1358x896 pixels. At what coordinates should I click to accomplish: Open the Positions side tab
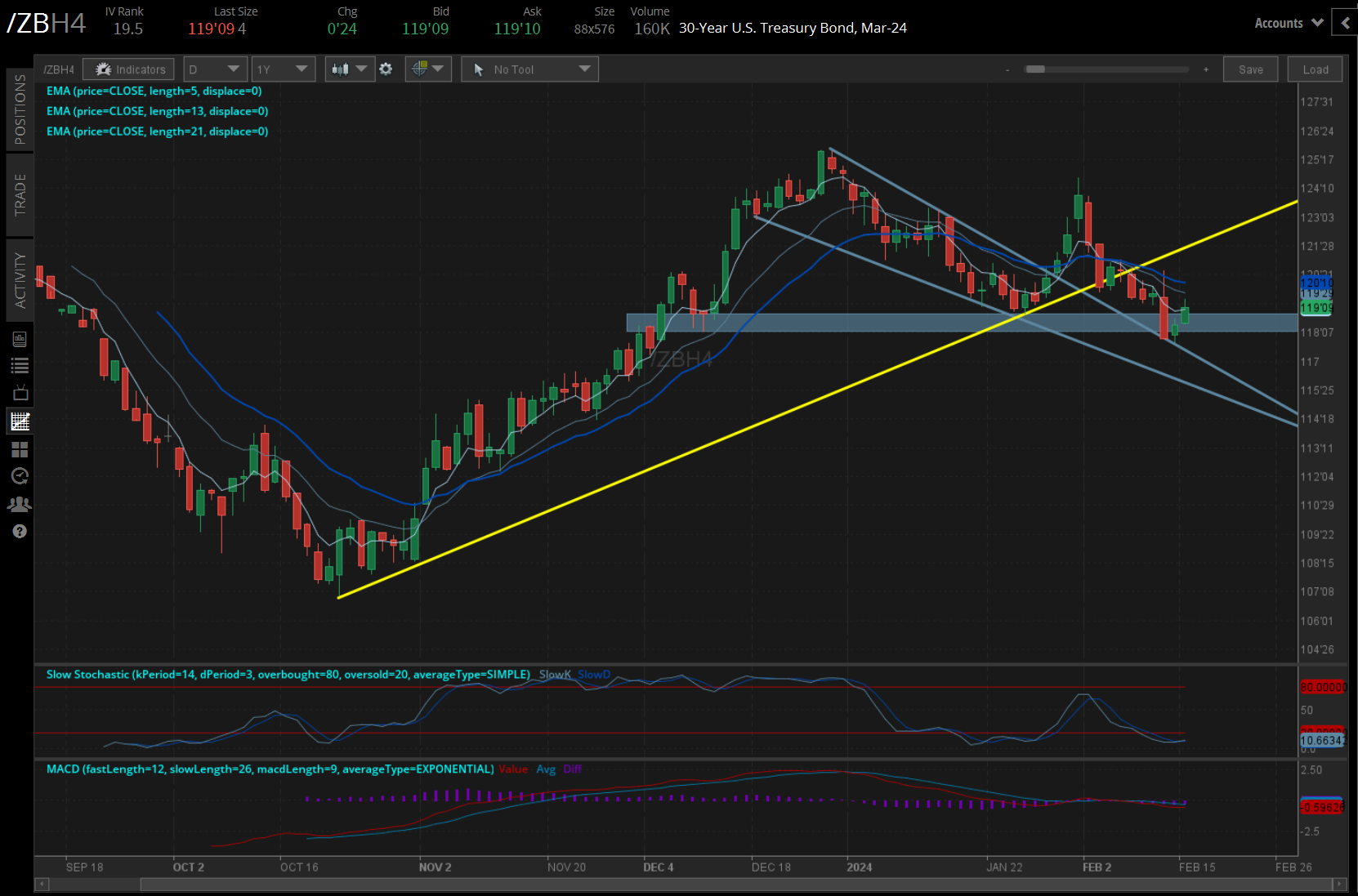(20, 109)
